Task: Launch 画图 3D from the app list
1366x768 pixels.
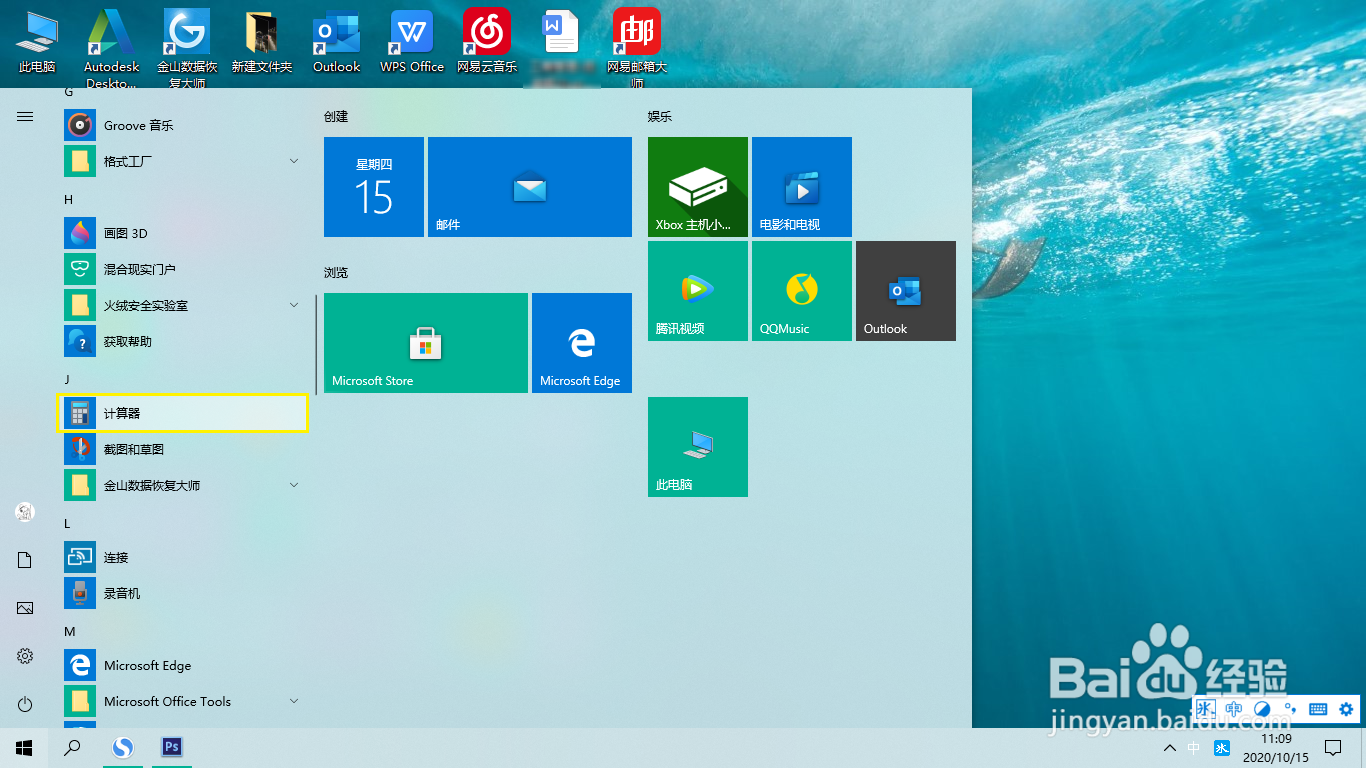Action: [183, 233]
